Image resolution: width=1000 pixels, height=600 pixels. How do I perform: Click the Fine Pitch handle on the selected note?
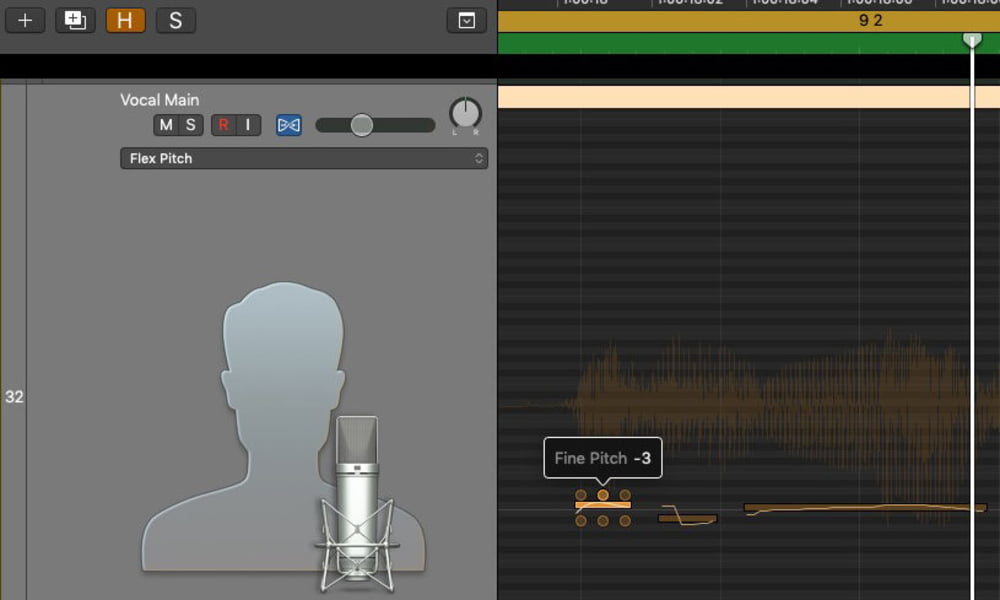[603, 495]
